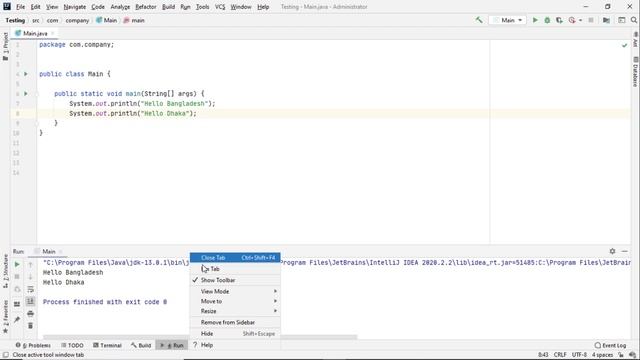Image resolution: width=640 pixels, height=360 pixels.
Task: Toggle Show Toolbar in context menu
Action: [235, 280]
